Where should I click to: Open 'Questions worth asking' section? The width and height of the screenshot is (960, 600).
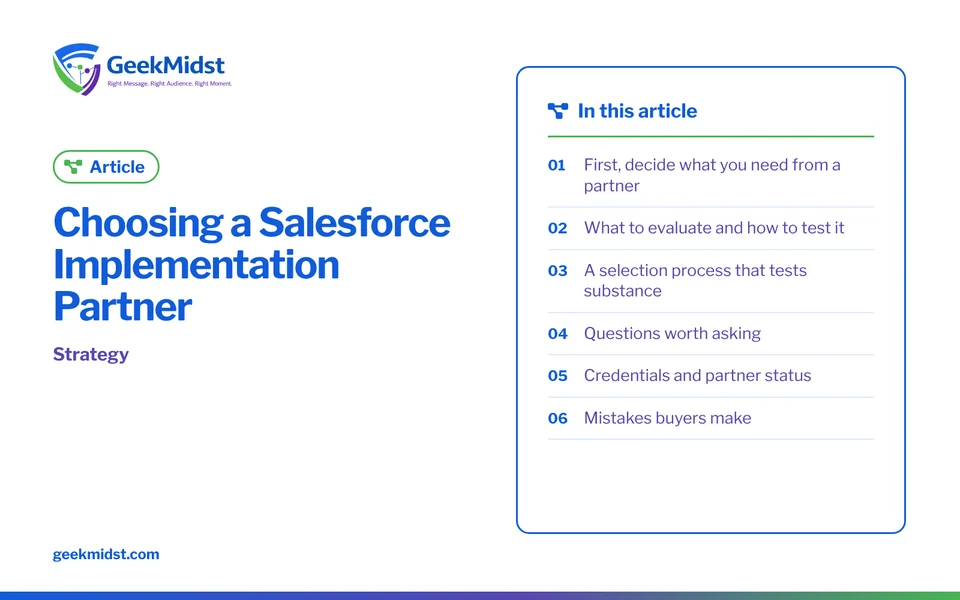[x=672, y=333]
